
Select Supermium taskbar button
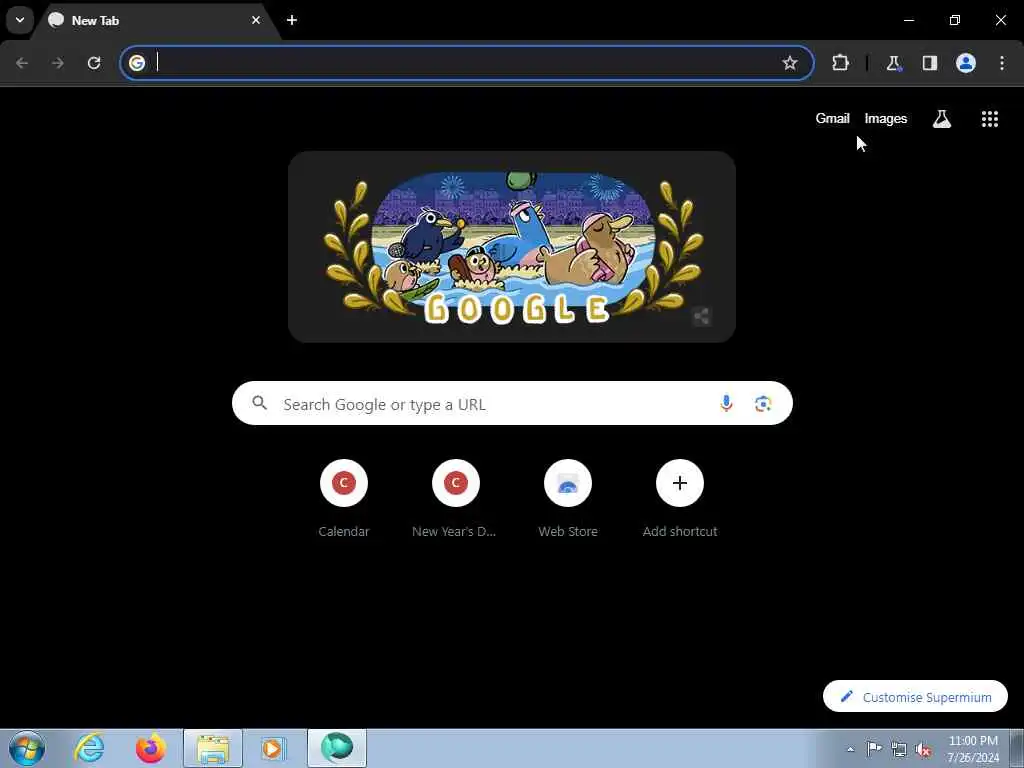point(337,748)
